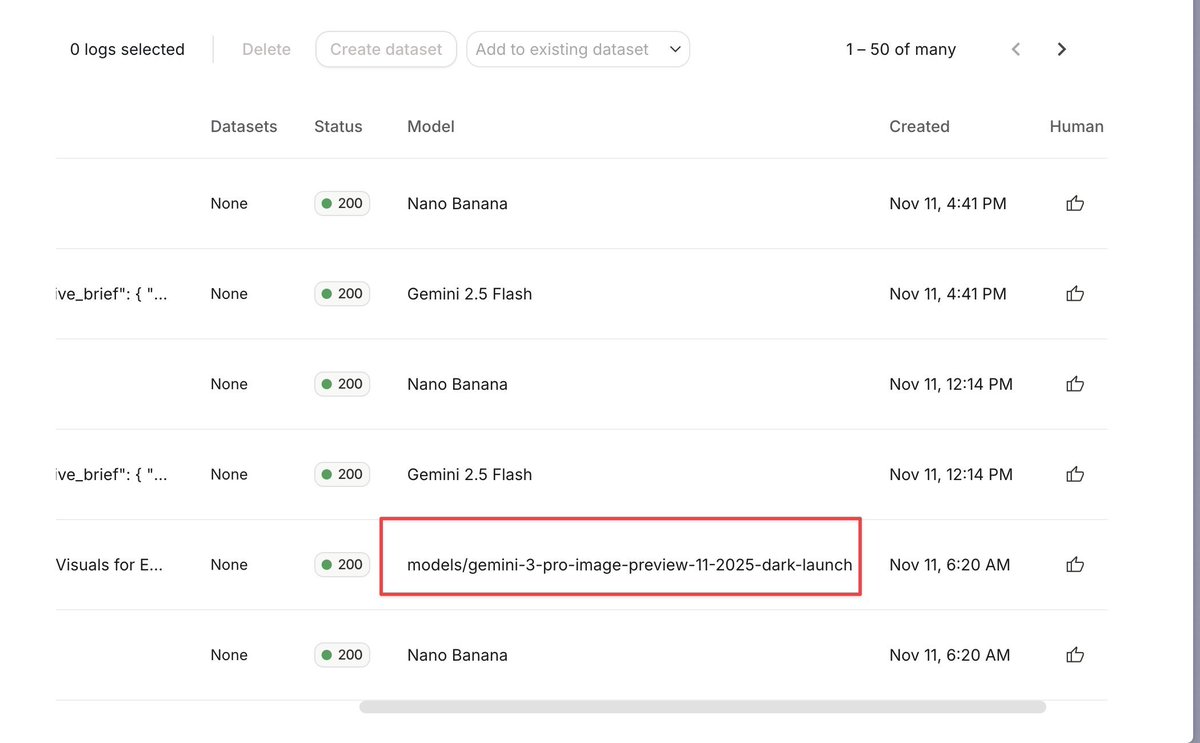The height and width of the screenshot is (743, 1200).
Task: Click the '1 – 50 of many' pagination label
Action: [899, 48]
